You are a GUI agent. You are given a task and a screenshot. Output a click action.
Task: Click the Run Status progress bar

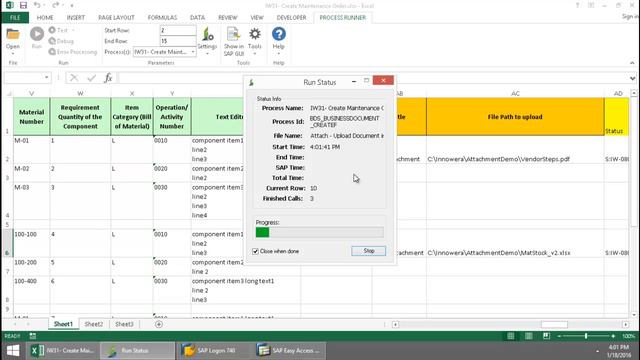coord(320,232)
